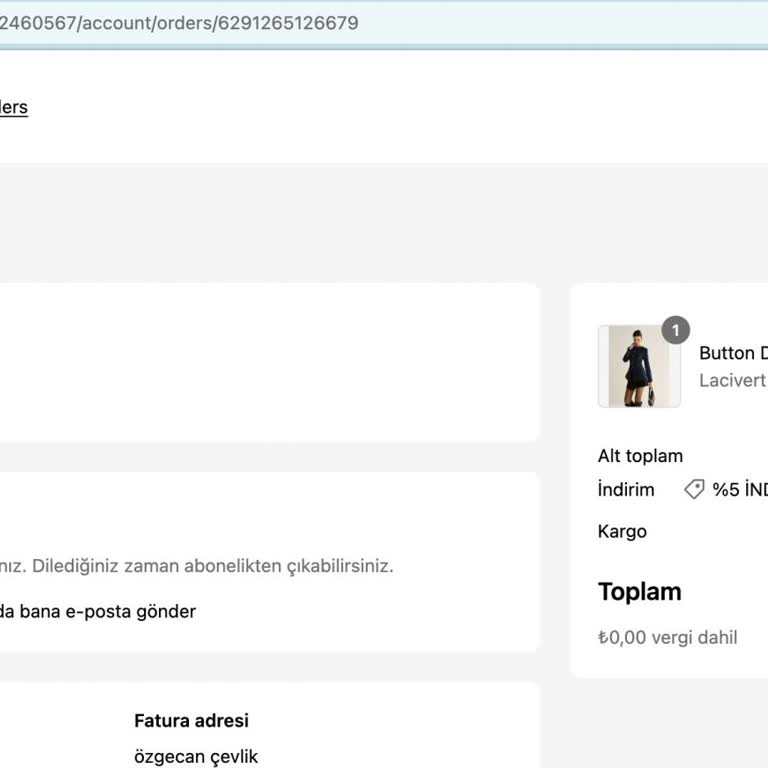The height and width of the screenshot is (768, 768).
Task: Click the "Toplam" heading
Action: tap(640, 592)
